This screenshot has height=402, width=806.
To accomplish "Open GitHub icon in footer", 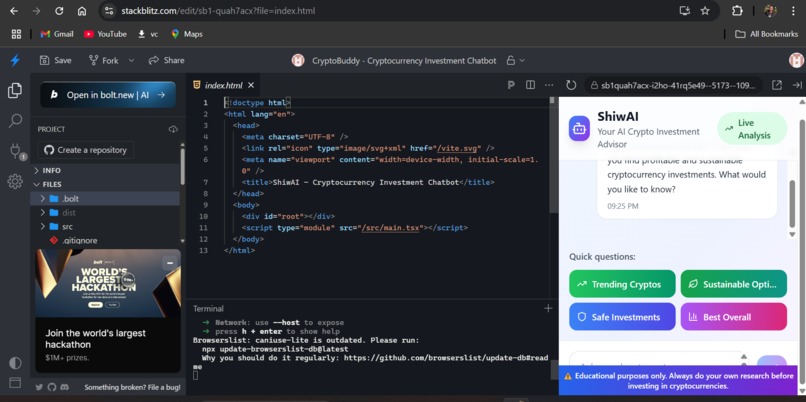I will click(51, 387).
